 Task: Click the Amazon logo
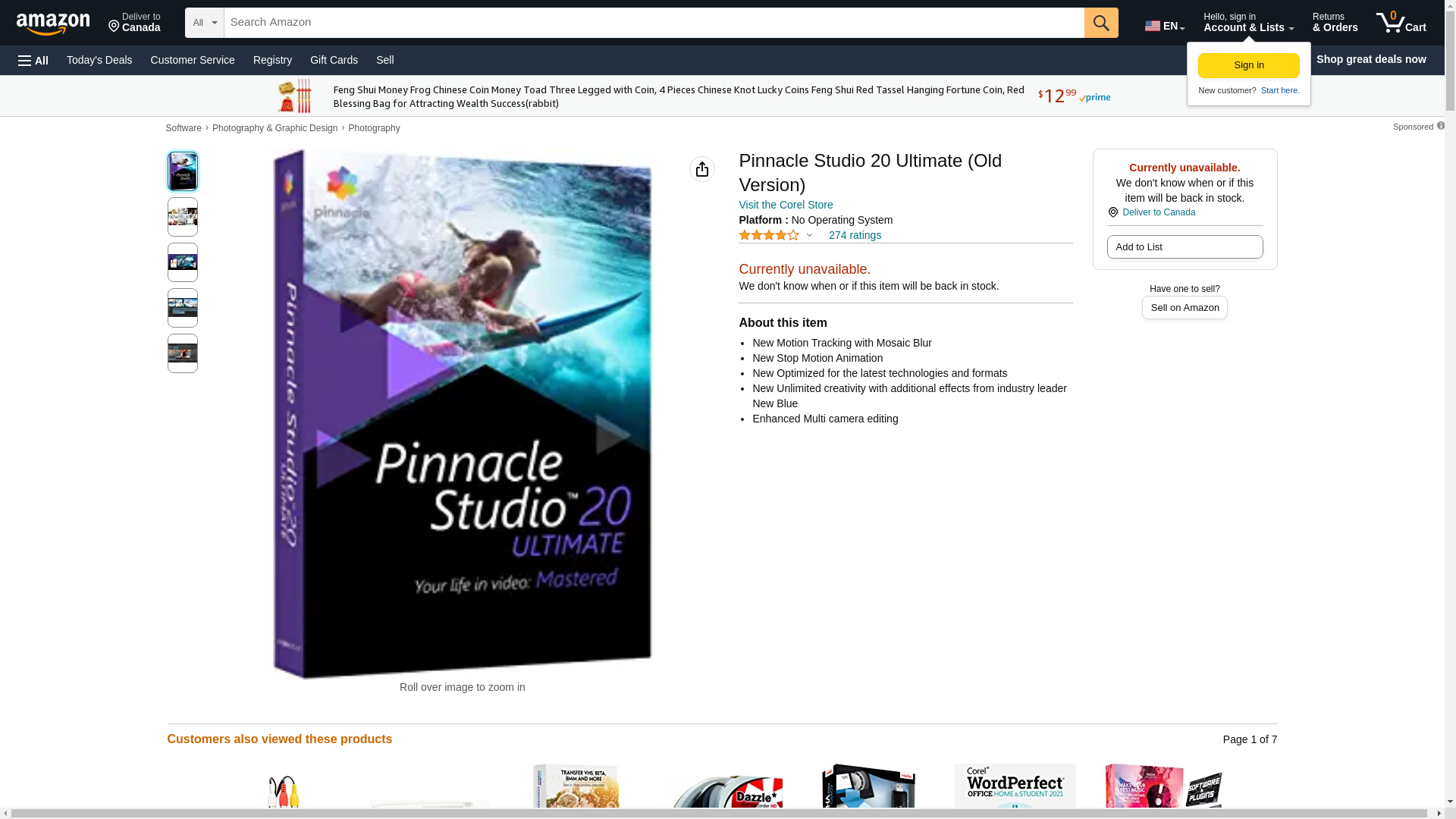pos(53,24)
